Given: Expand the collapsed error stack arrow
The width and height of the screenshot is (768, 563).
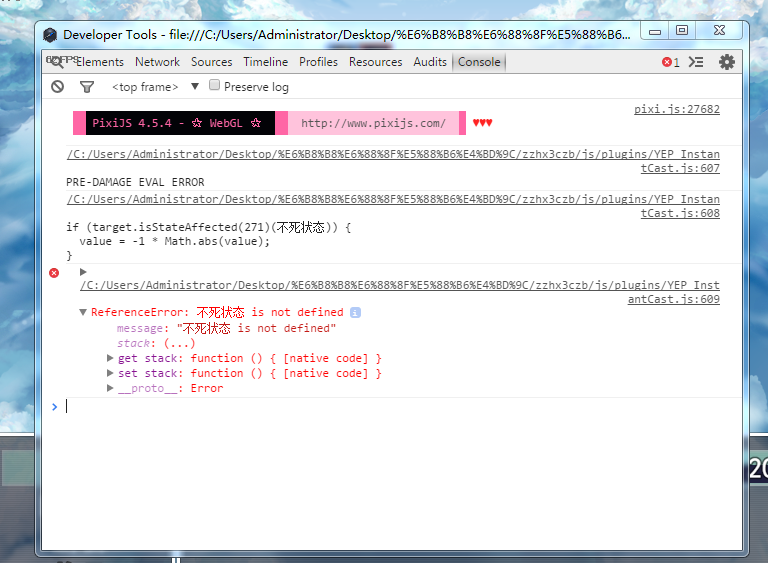Looking at the screenshot, I should pos(83,271).
